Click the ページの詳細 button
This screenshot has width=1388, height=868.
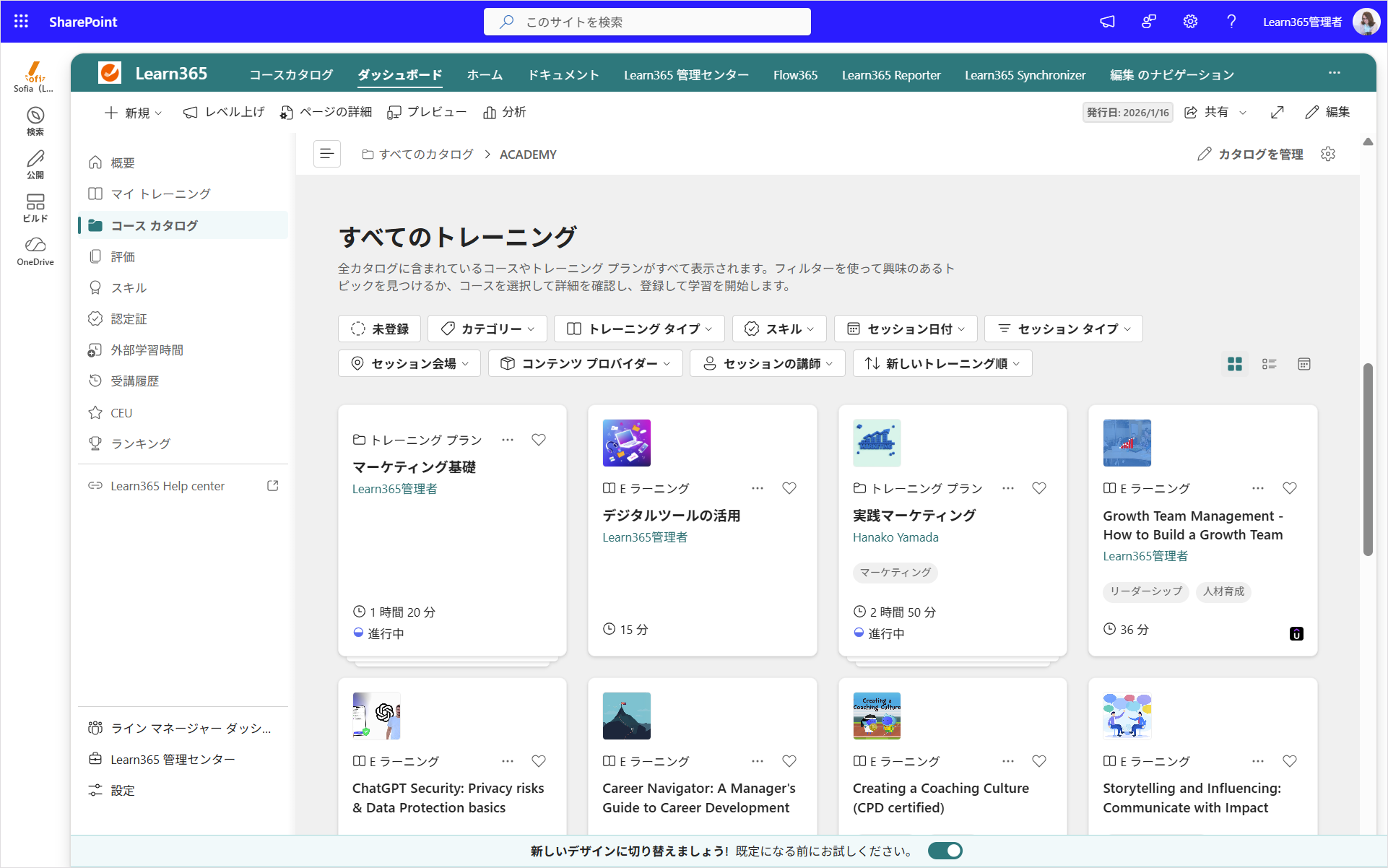click(x=326, y=112)
